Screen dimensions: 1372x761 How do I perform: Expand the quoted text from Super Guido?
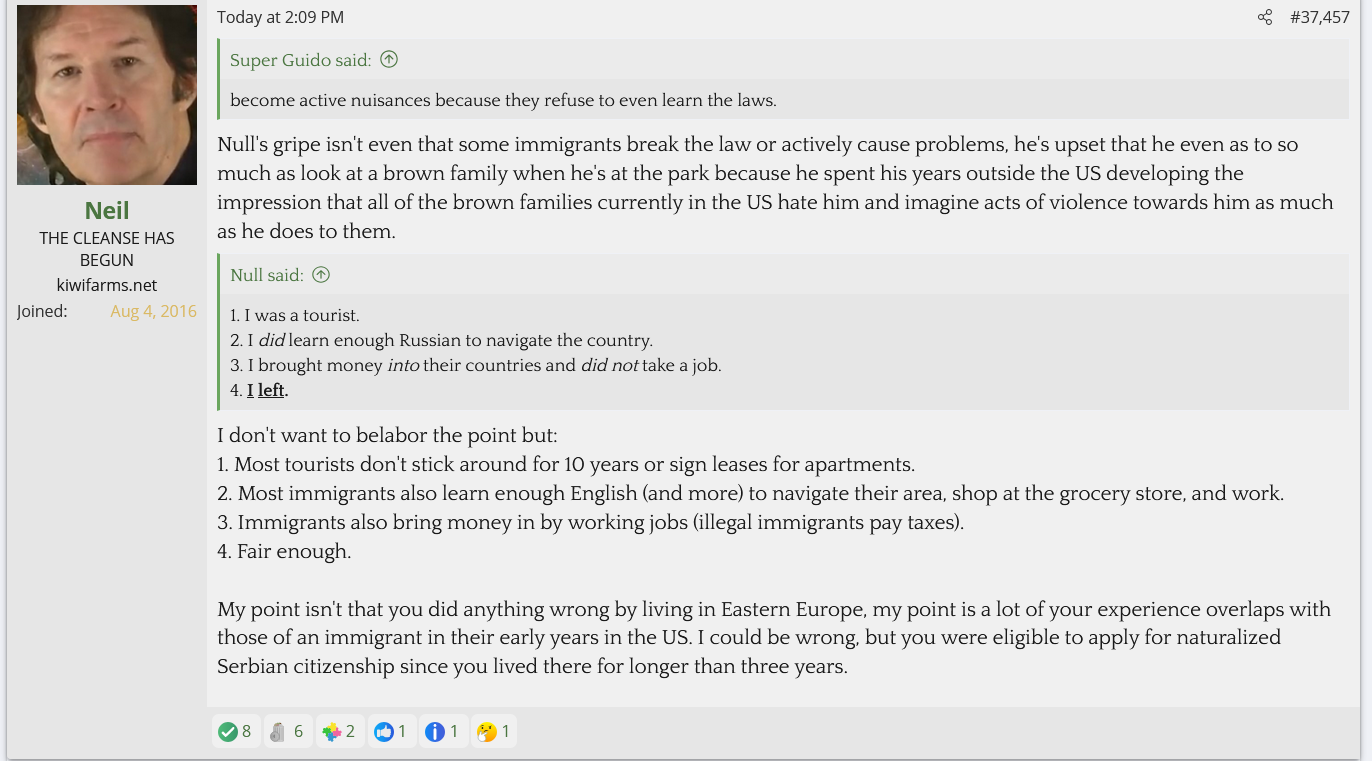(503, 100)
